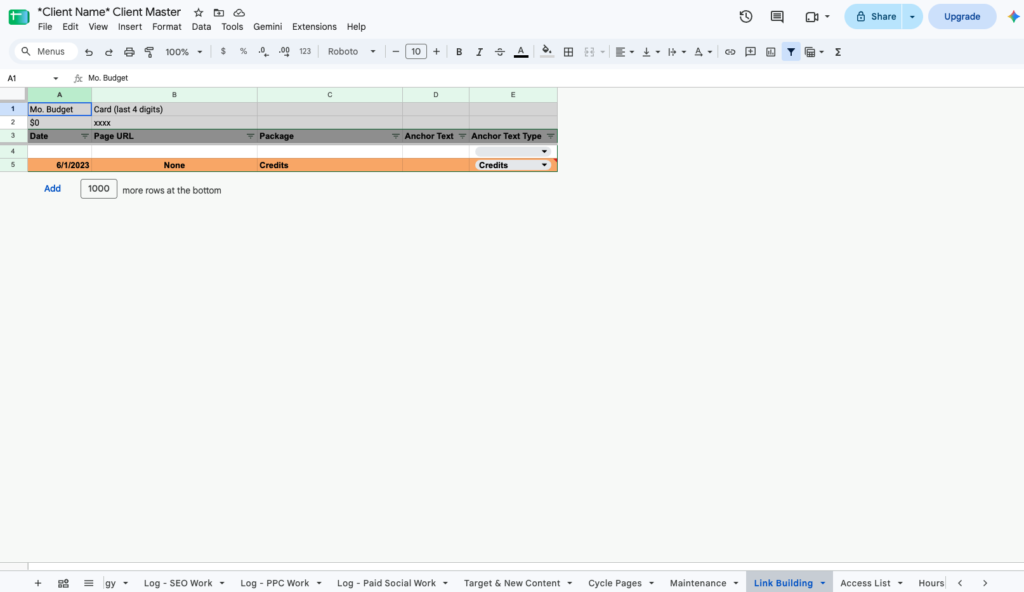Open the Date column filter
1024x592 pixels.
coord(84,136)
